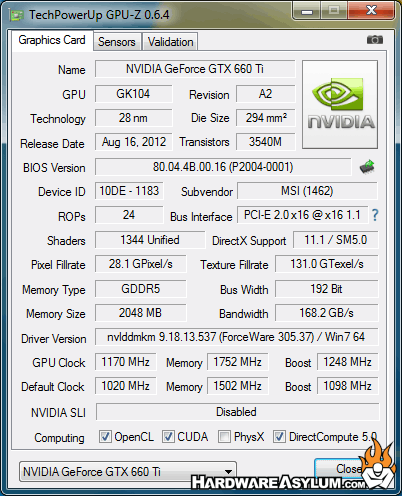Click the memory clock field 1752 MHz

[x=238, y=362]
